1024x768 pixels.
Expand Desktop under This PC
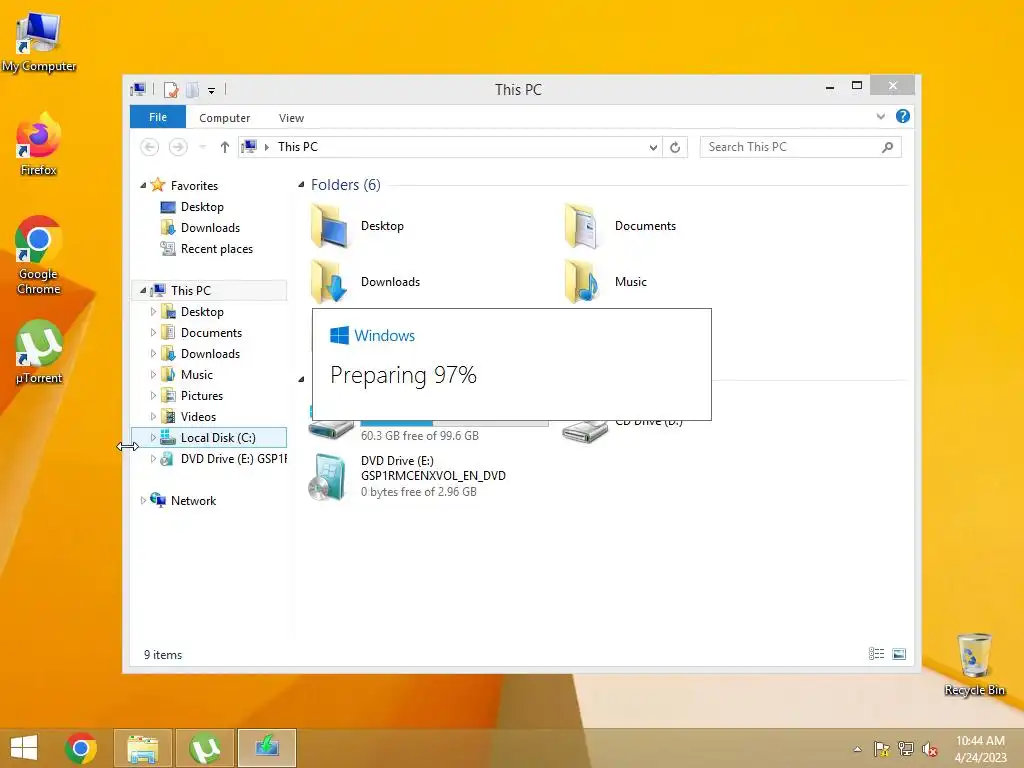click(x=153, y=312)
